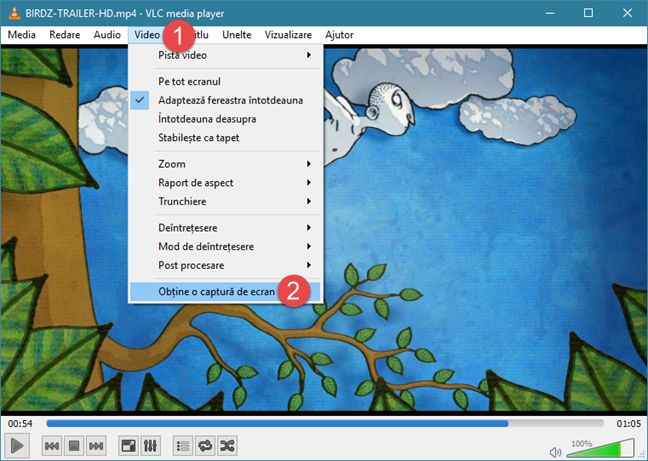The width and height of the screenshot is (648, 461).
Task: Expand the Trunchiere submenu
Action: pos(226,202)
